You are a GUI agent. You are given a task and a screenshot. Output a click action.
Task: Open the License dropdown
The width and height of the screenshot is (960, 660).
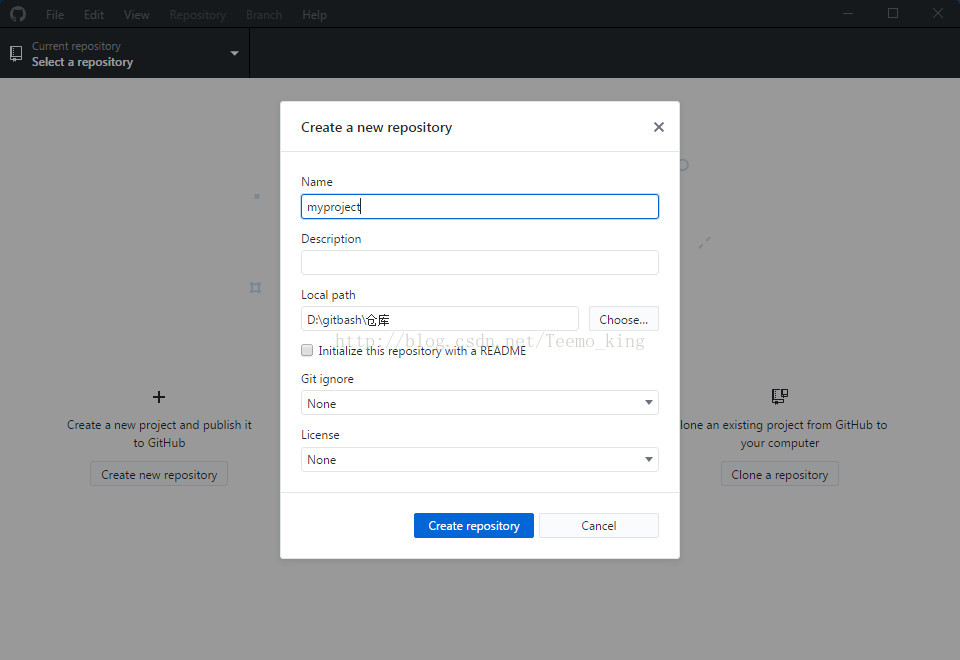coord(479,459)
